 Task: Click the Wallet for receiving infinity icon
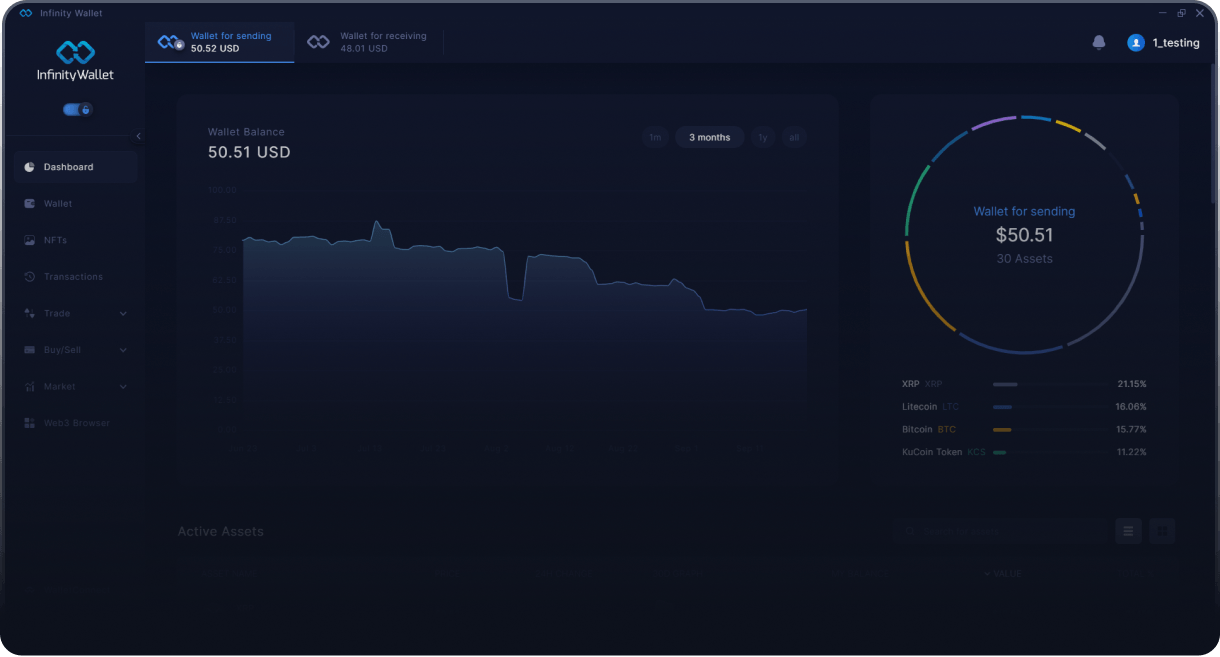(318, 42)
